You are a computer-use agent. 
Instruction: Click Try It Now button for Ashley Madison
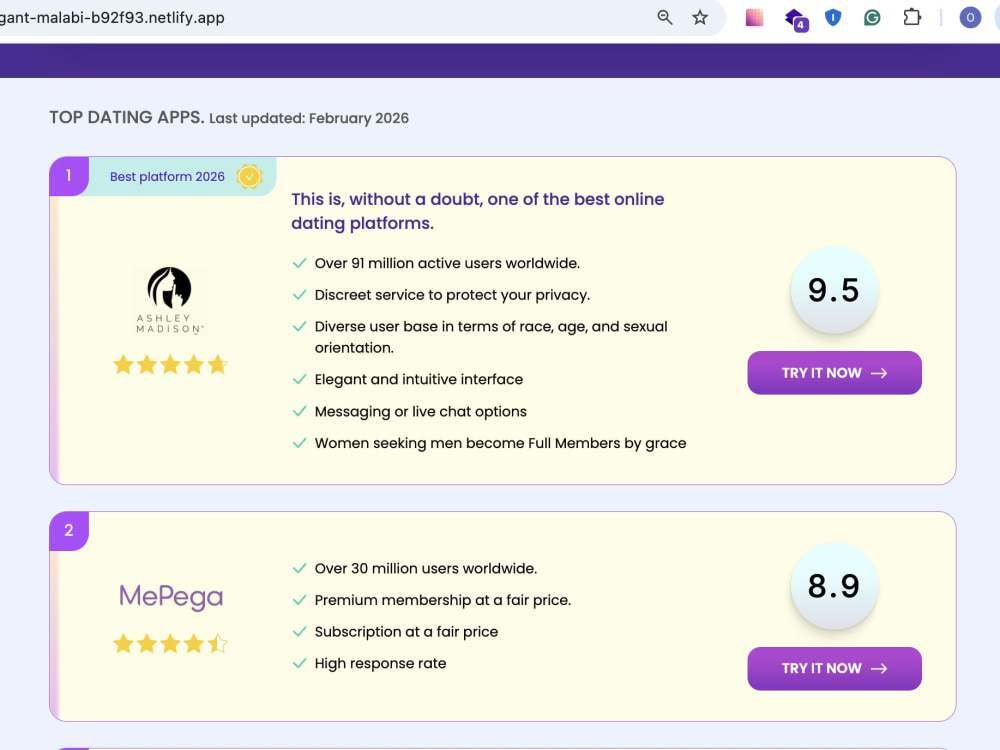point(834,373)
